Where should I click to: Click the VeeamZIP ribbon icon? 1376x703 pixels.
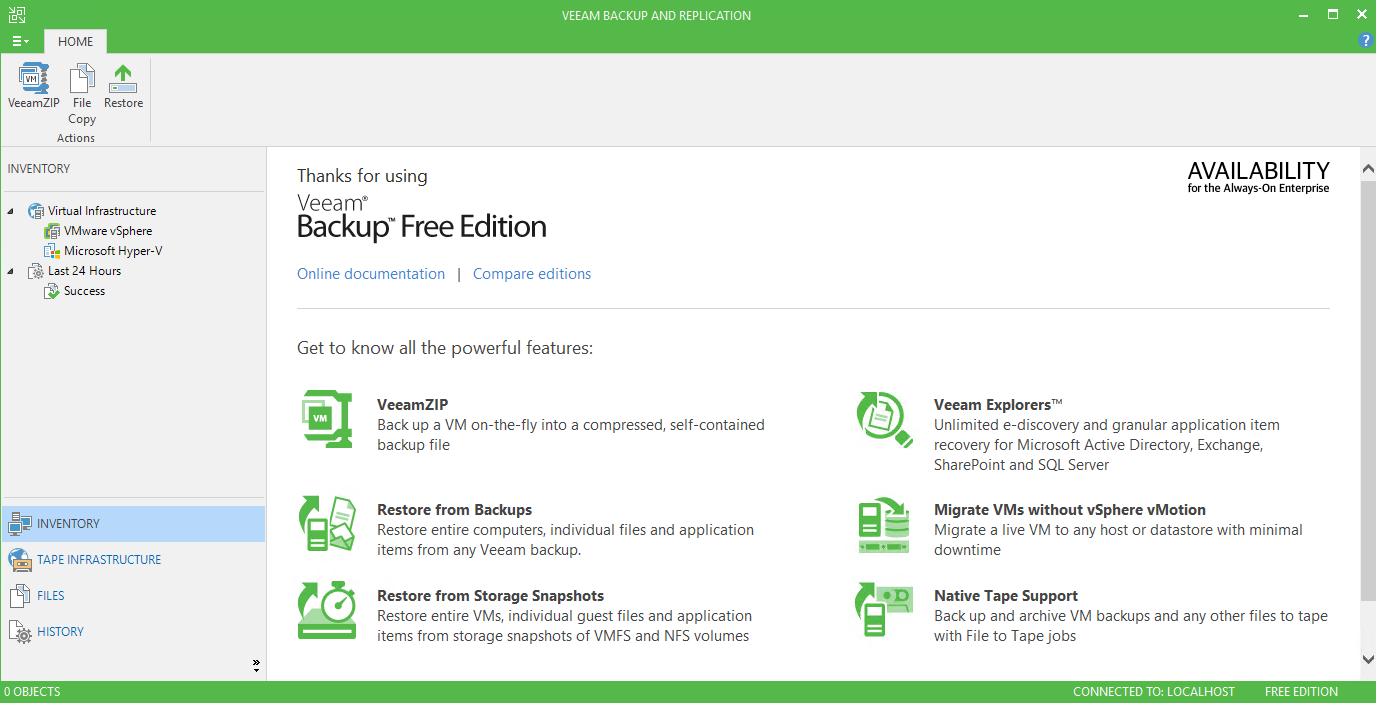pyautogui.click(x=34, y=78)
